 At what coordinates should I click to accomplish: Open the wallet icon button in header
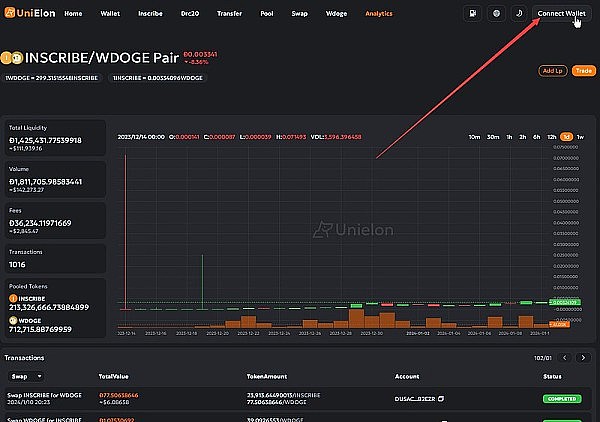coord(472,14)
